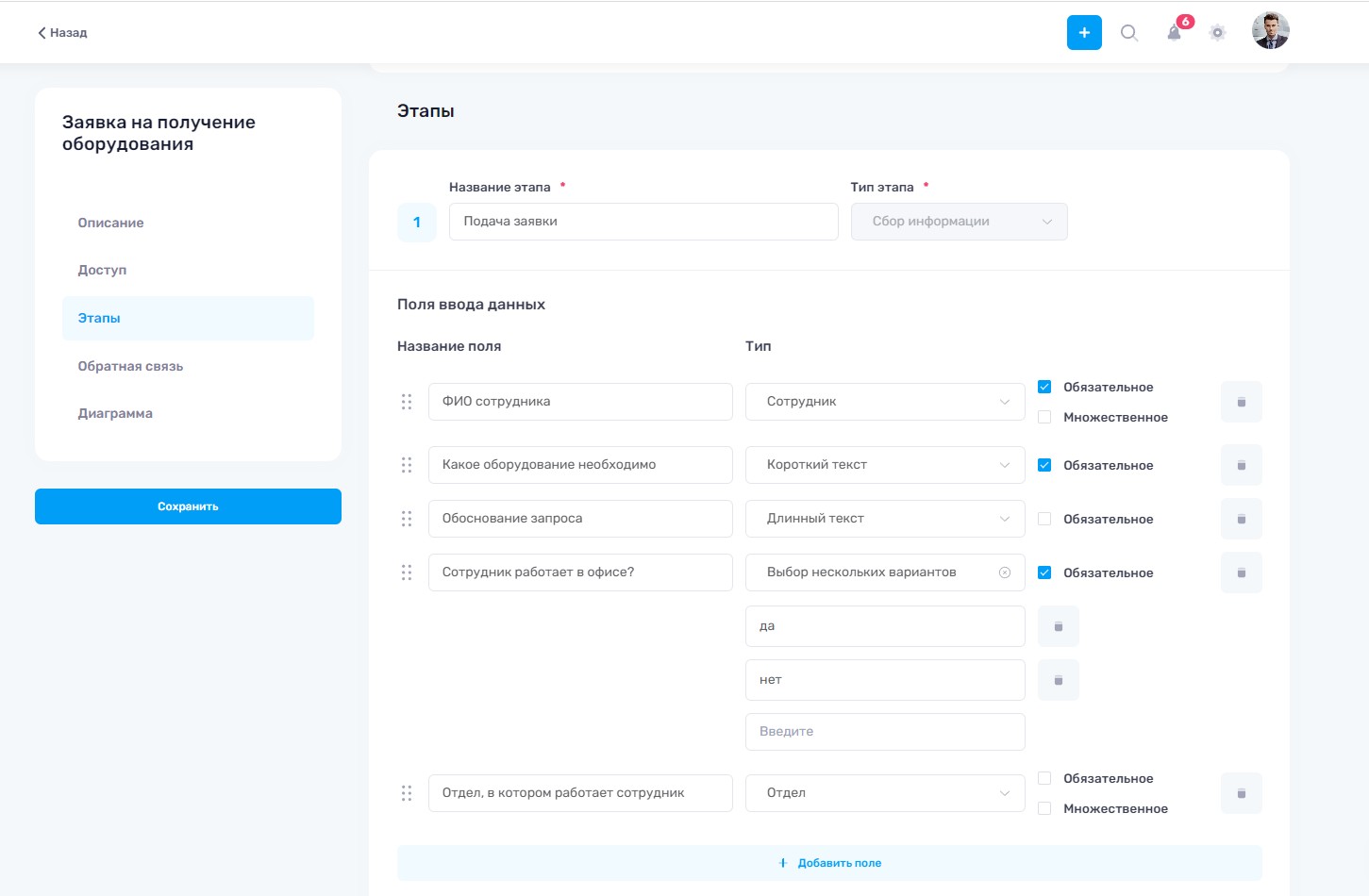Image resolution: width=1369 pixels, height=896 pixels.
Task: Grab drag handle of Обоснование запроса row
Action: pyautogui.click(x=407, y=519)
